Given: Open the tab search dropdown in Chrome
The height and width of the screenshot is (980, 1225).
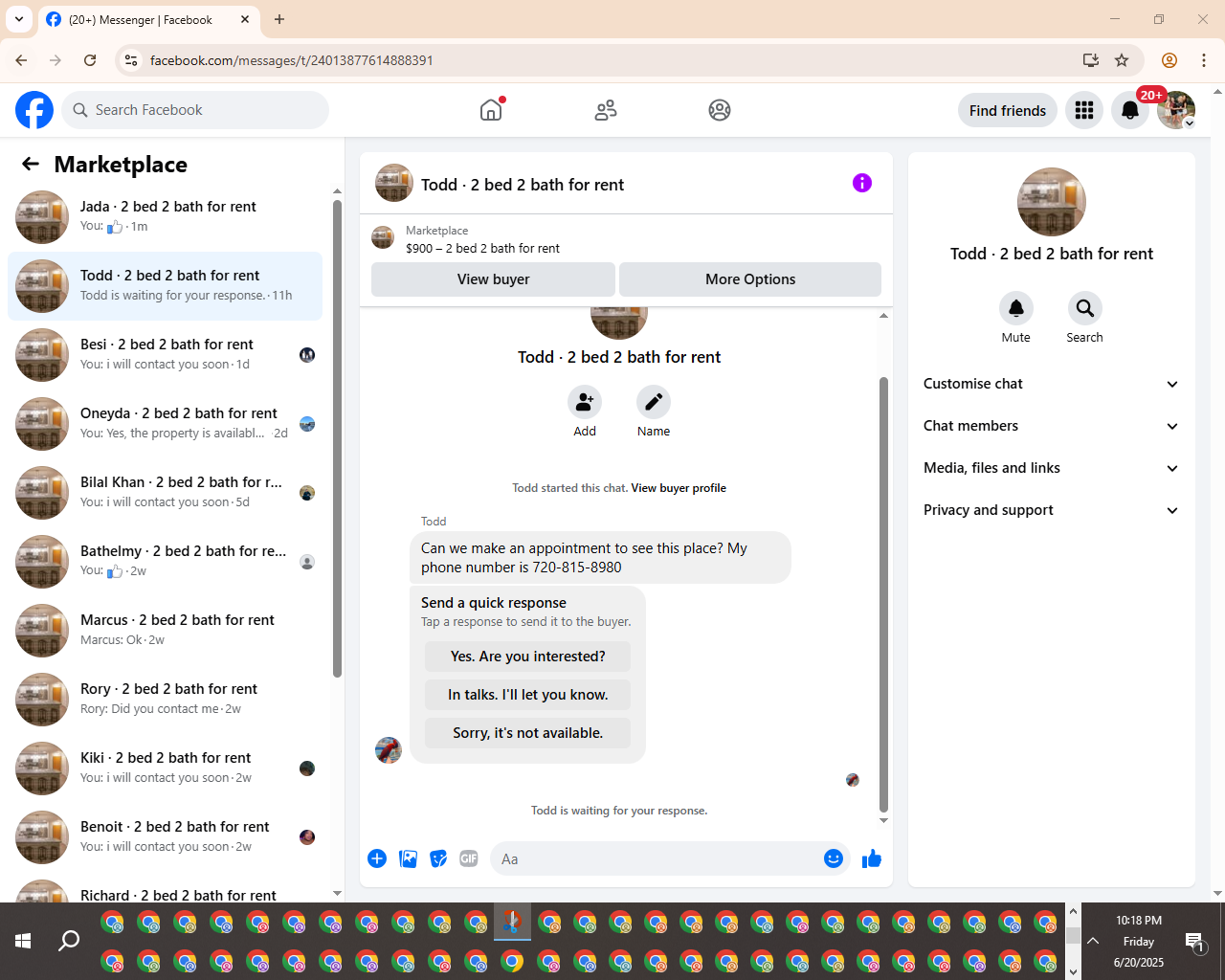Looking at the screenshot, I should point(19,19).
